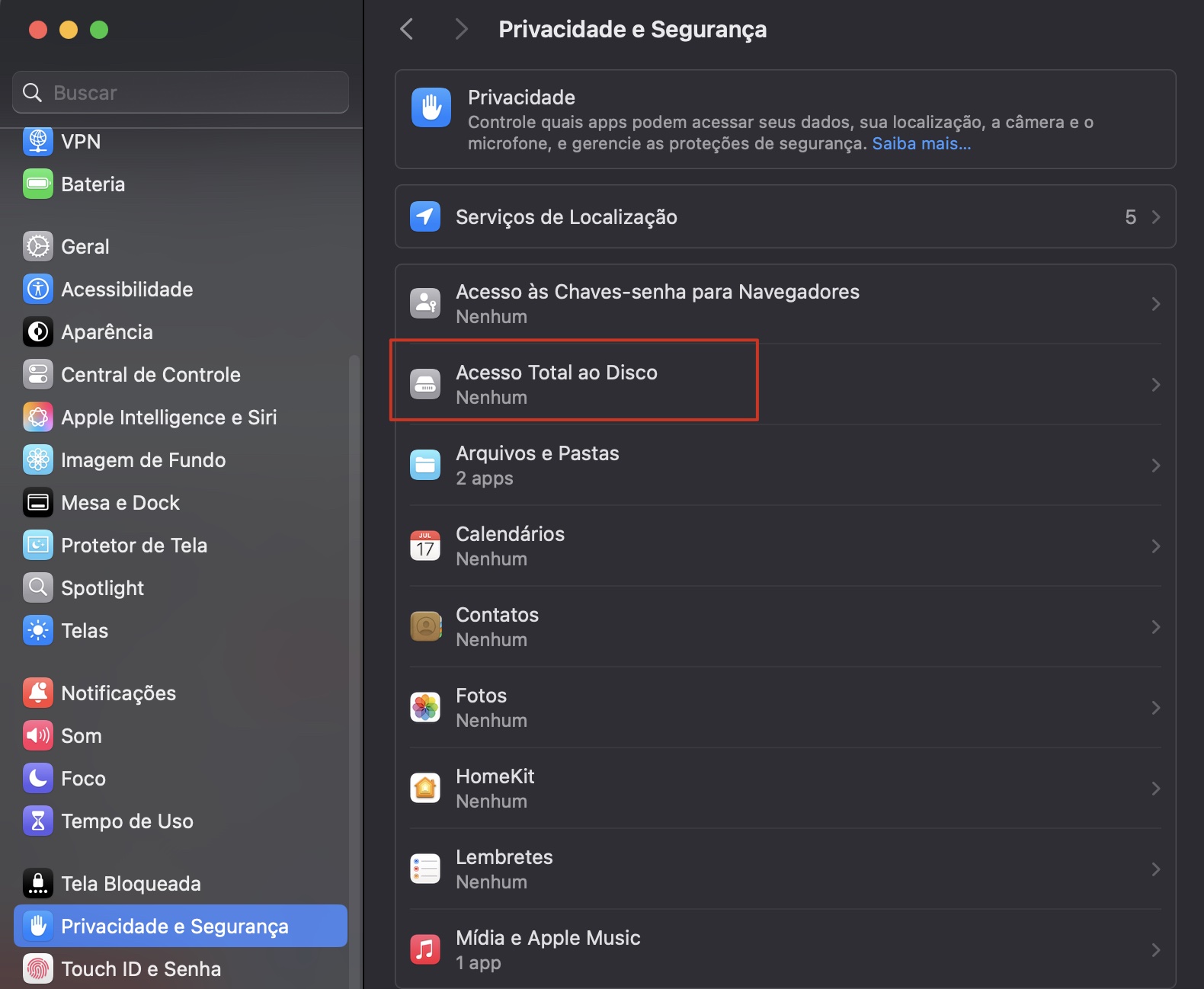The width and height of the screenshot is (1204, 989).
Task: Click the Aparência icon
Action: (x=38, y=331)
